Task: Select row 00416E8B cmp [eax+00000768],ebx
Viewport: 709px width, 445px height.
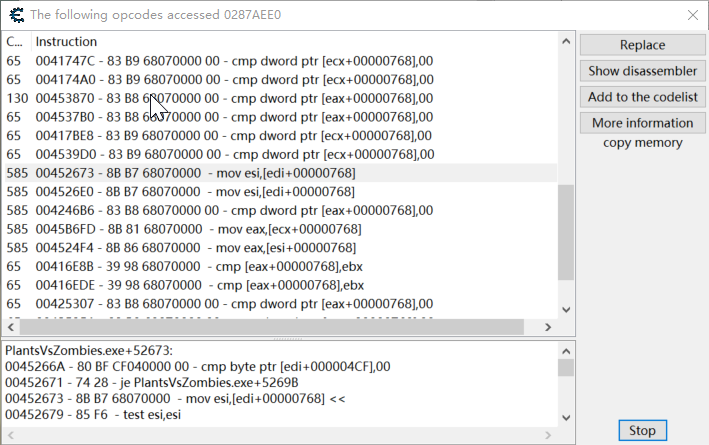Action: pyautogui.click(x=280, y=266)
